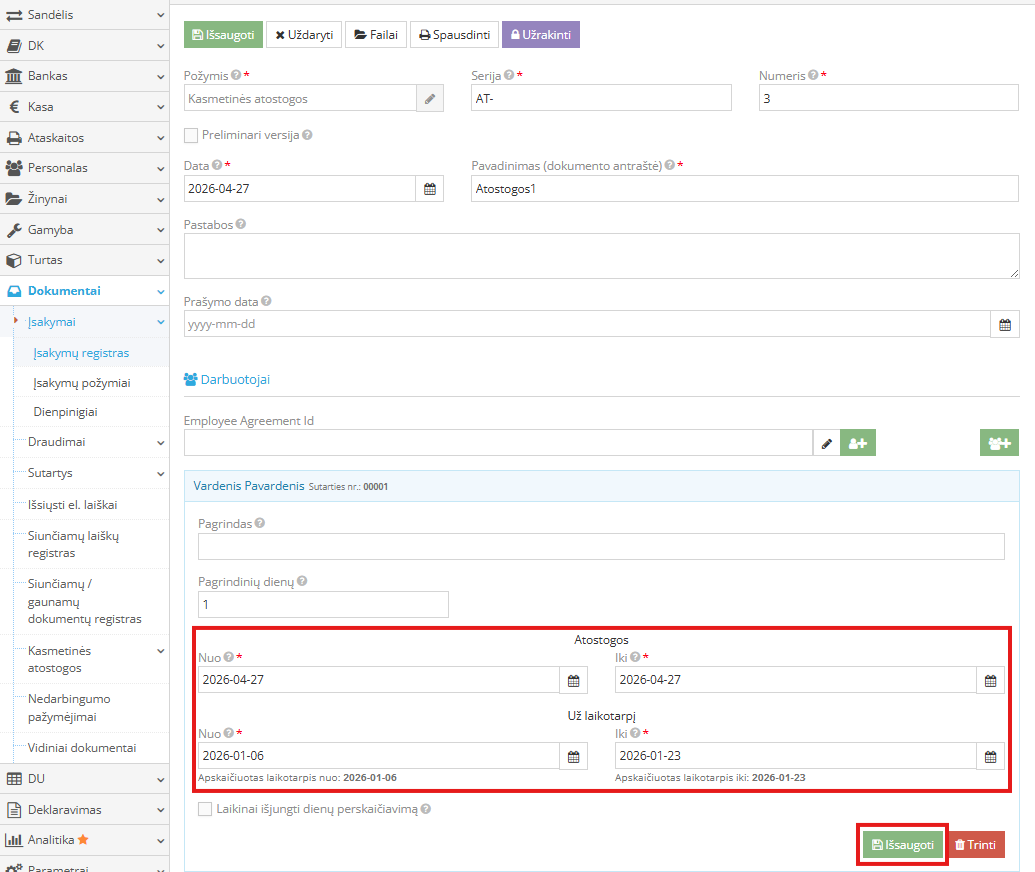Open calendar picker for Prašymo data
Screen dimensions: 1035x872
[1005, 324]
